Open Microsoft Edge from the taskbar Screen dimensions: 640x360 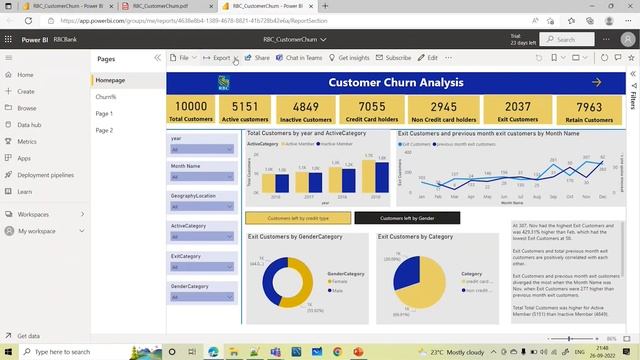pos(213,352)
